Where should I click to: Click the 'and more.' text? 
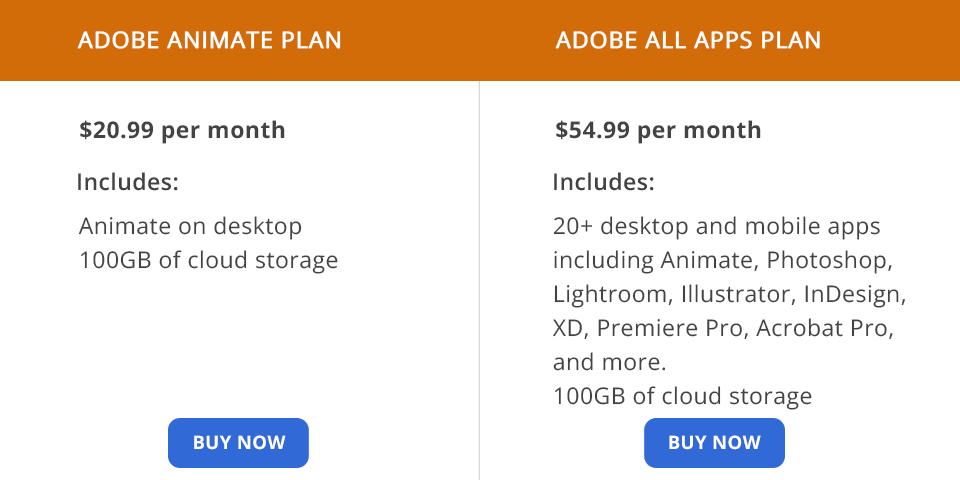609,362
